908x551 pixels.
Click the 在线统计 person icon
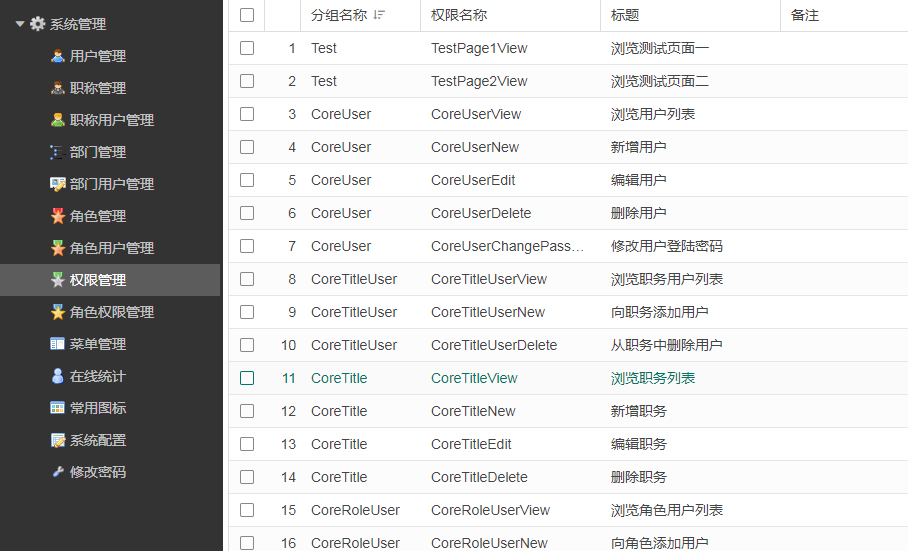tap(58, 376)
